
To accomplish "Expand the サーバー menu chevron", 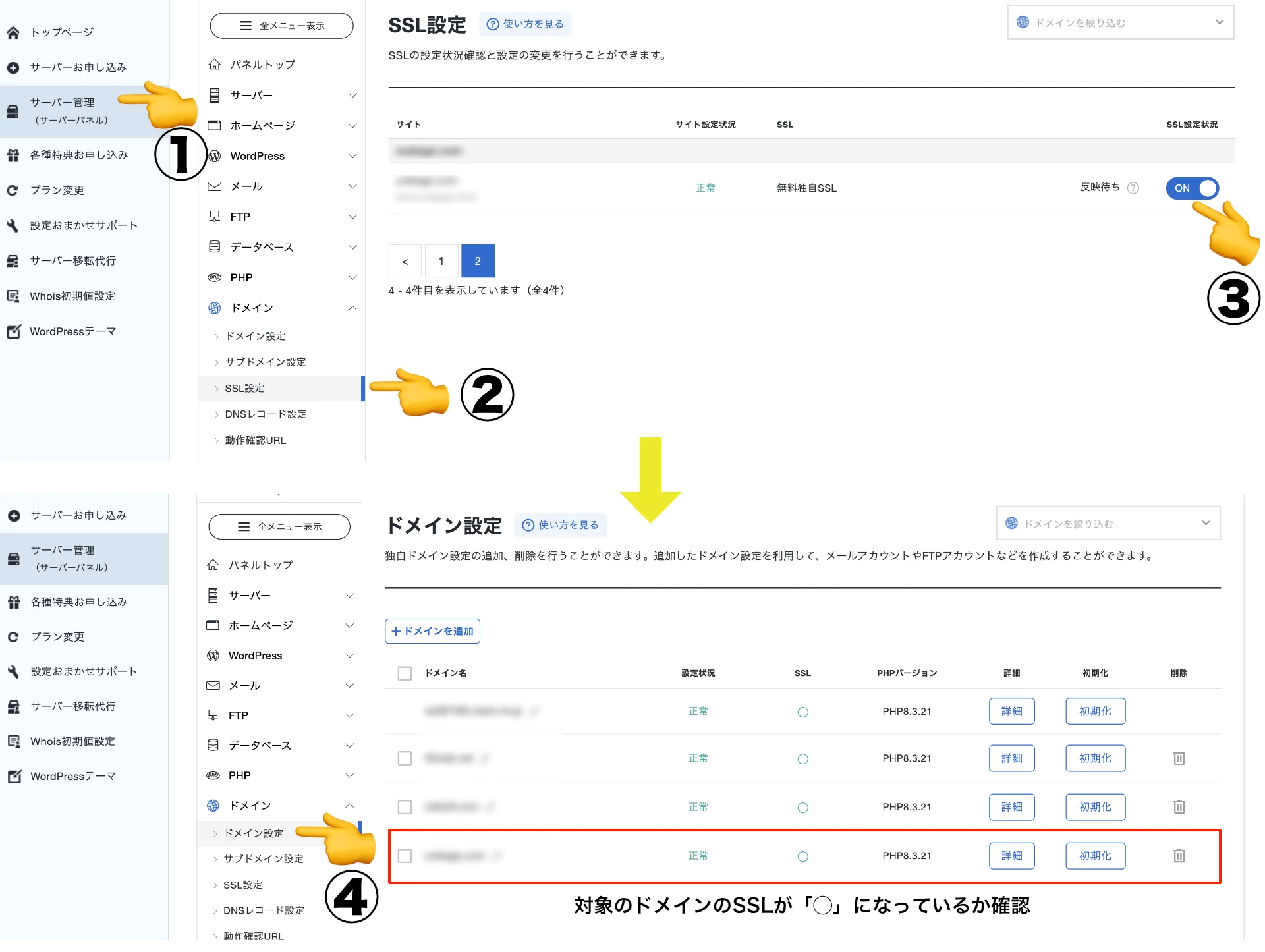I will click(x=354, y=95).
